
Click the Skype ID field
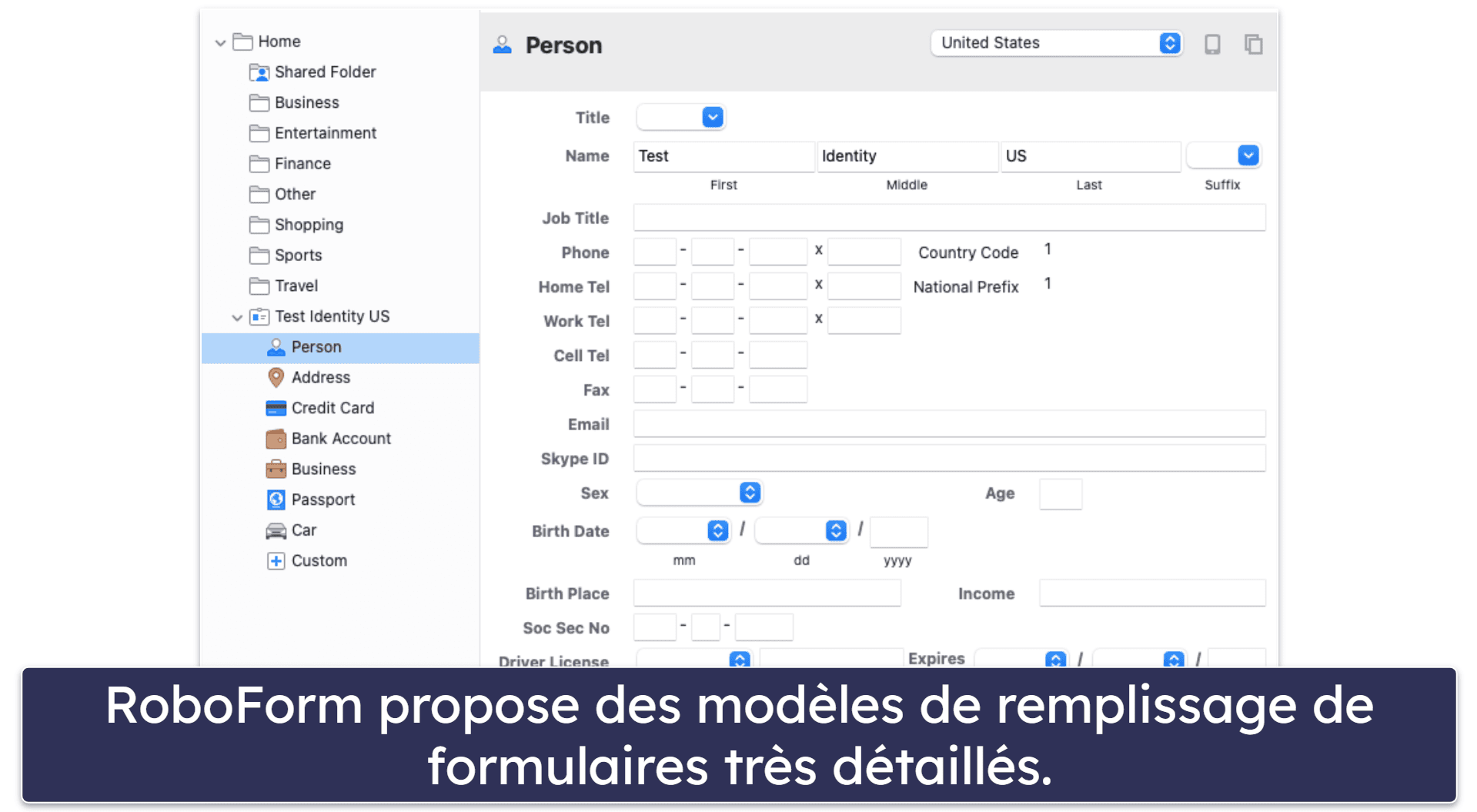click(949, 458)
